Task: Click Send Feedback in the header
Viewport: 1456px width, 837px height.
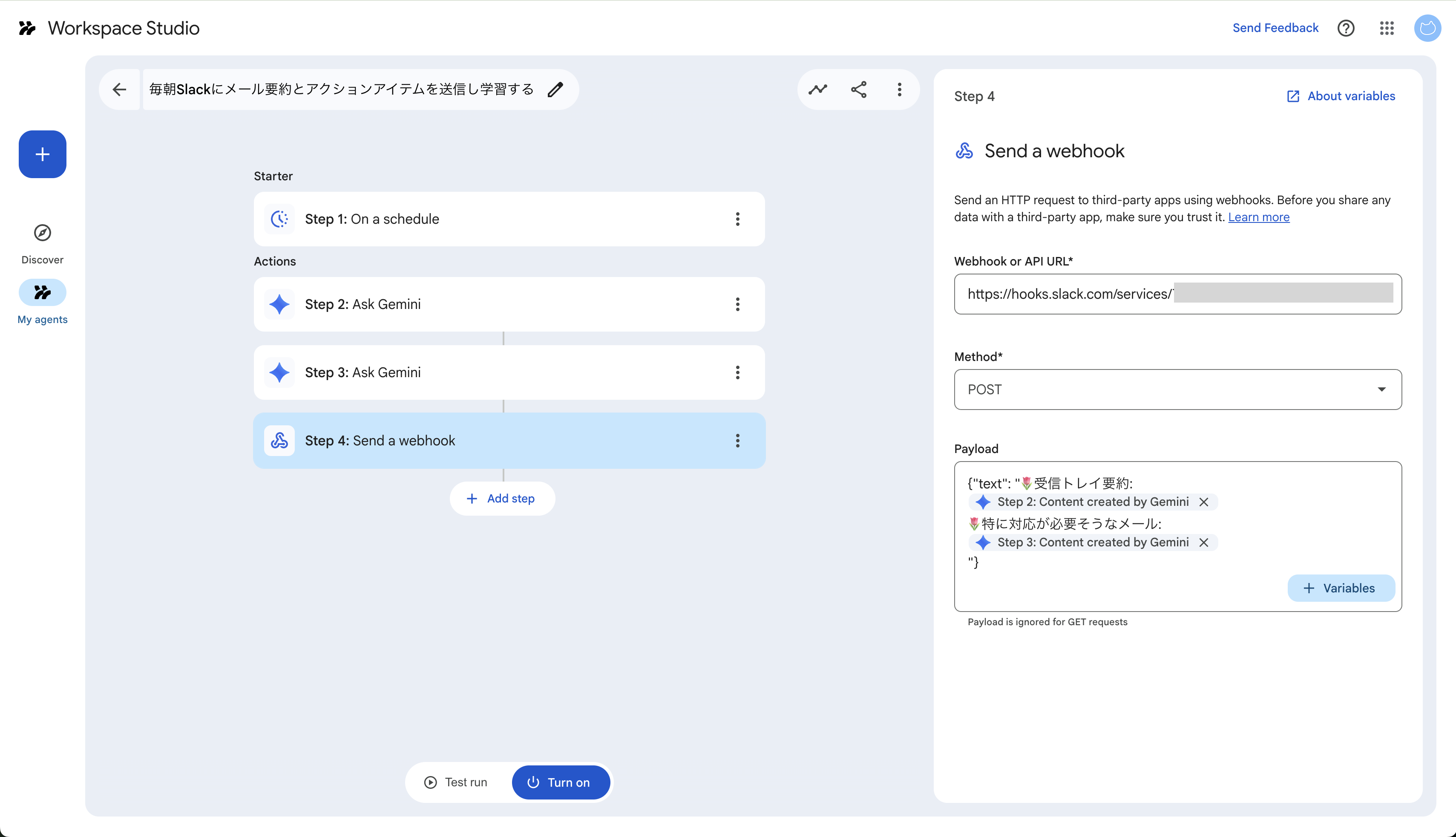Action: pos(1275,28)
